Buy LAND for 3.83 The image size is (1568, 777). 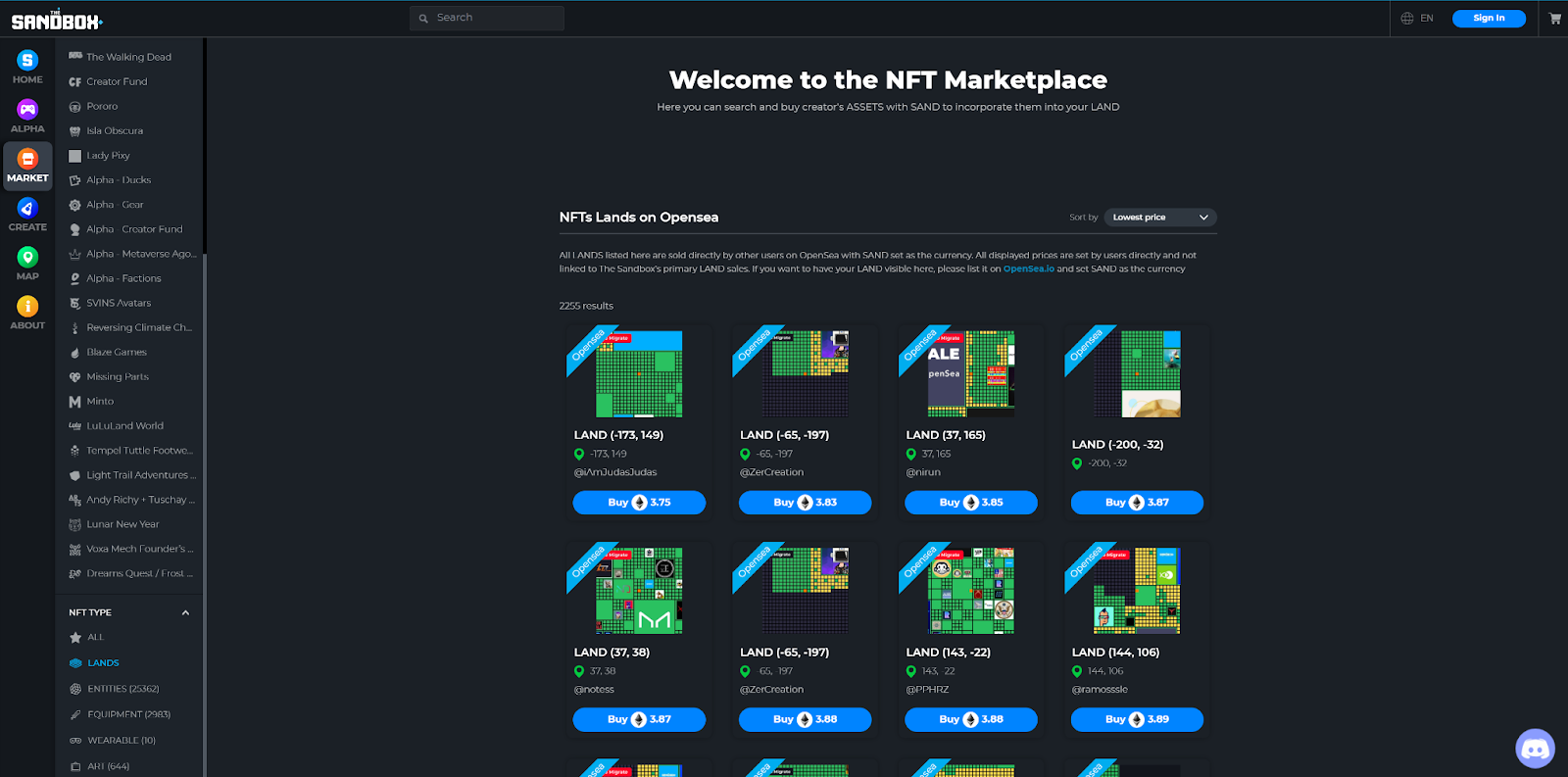(806, 503)
